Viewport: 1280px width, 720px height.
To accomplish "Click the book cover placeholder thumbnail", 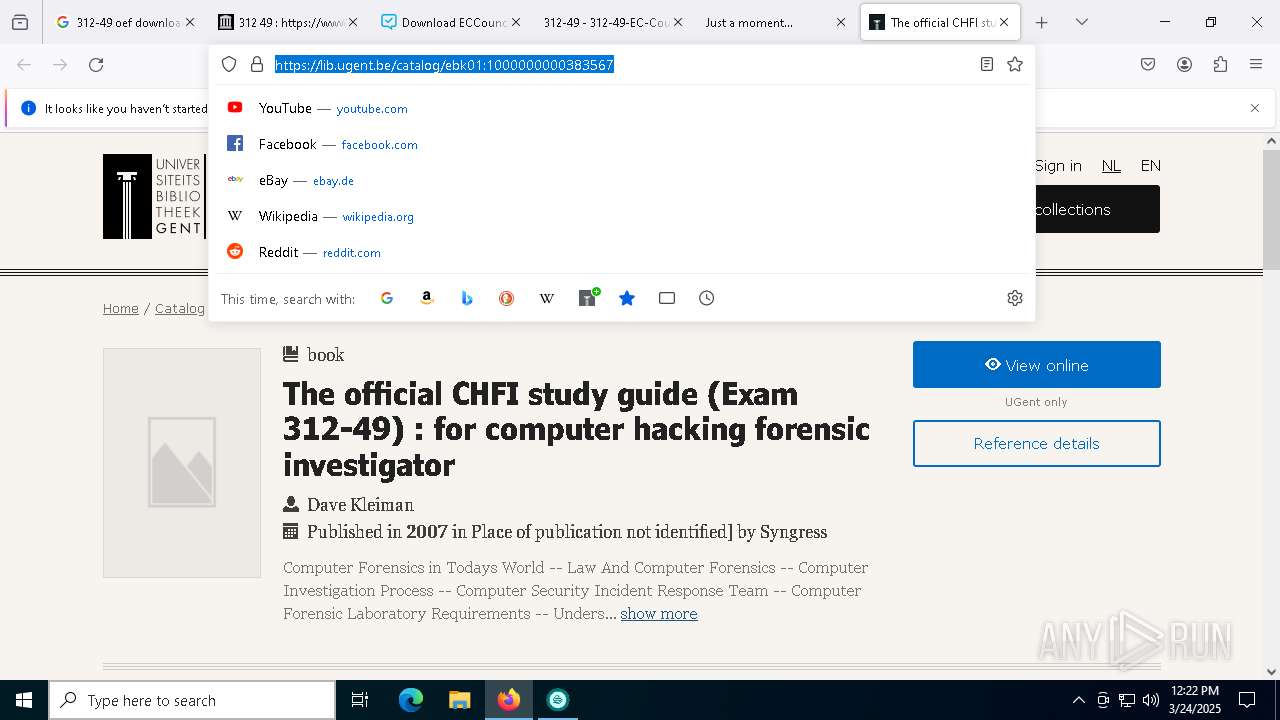I will (x=182, y=462).
